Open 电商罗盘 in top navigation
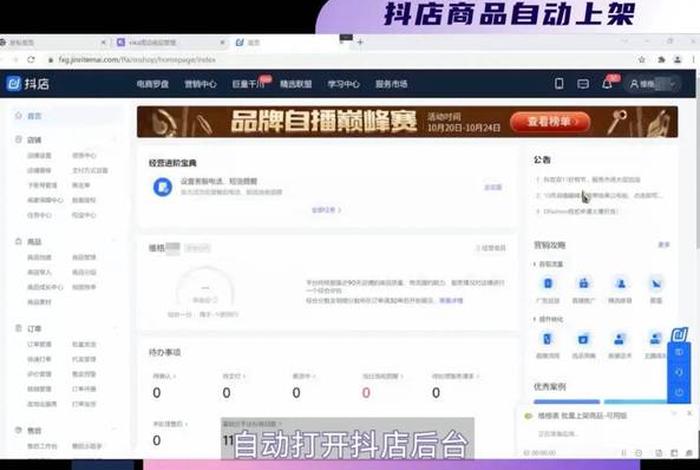The height and width of the screenshot is (470, 700). click(x=153, y=84)
